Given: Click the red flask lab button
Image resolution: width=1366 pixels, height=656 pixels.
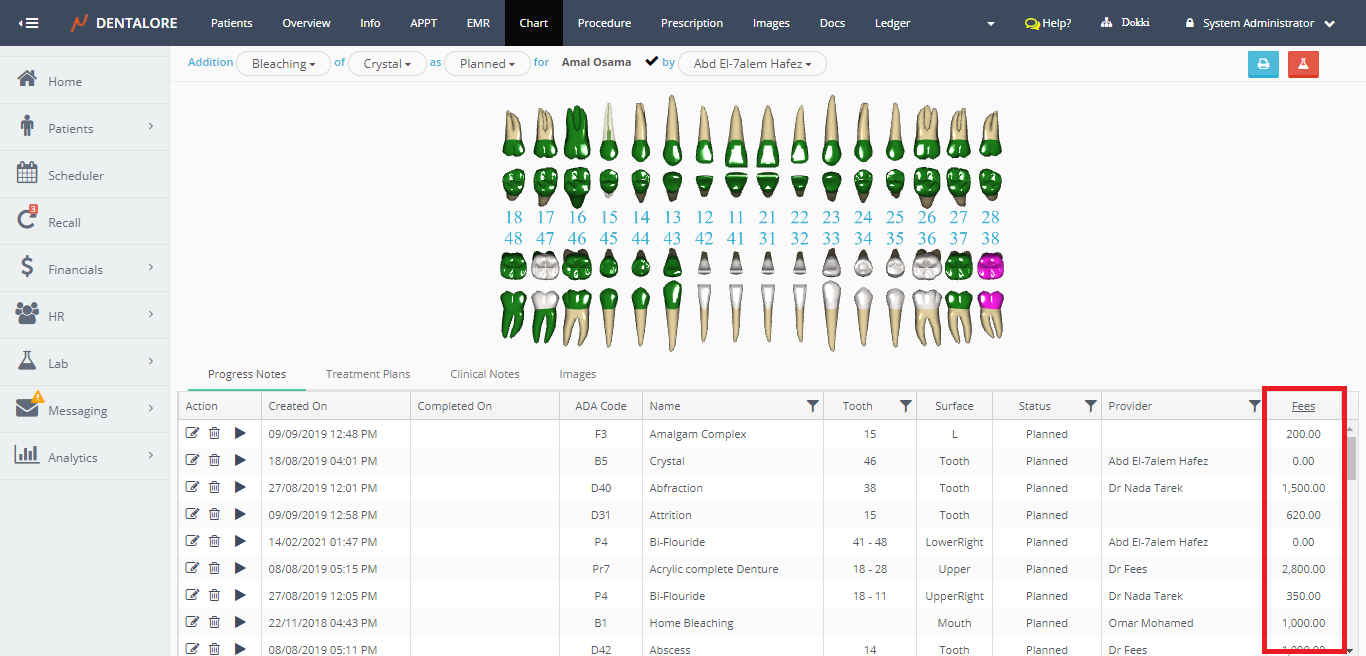Looking at the screenshot, I should [1303, 64].
